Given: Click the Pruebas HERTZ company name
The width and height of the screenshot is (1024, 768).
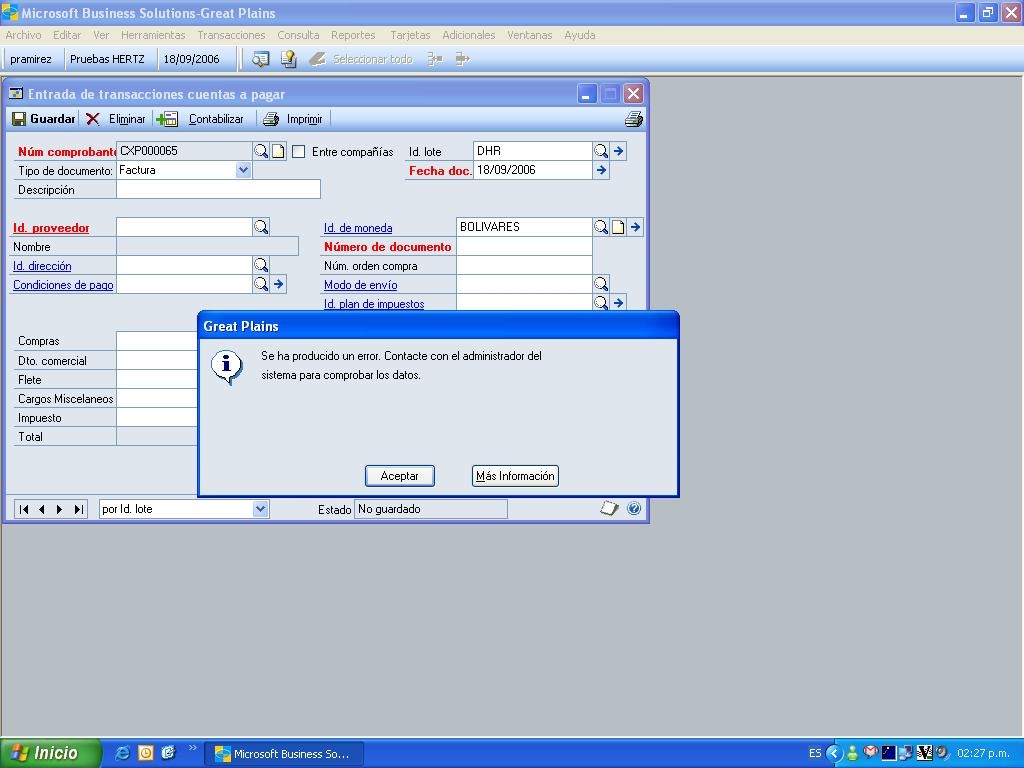Looking at the screenshot, I should [107, 59].
